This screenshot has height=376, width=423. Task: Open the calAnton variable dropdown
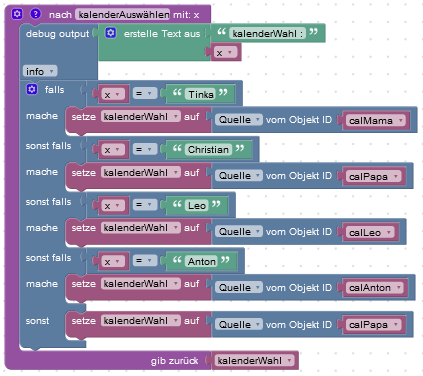[x=375, y=288]
